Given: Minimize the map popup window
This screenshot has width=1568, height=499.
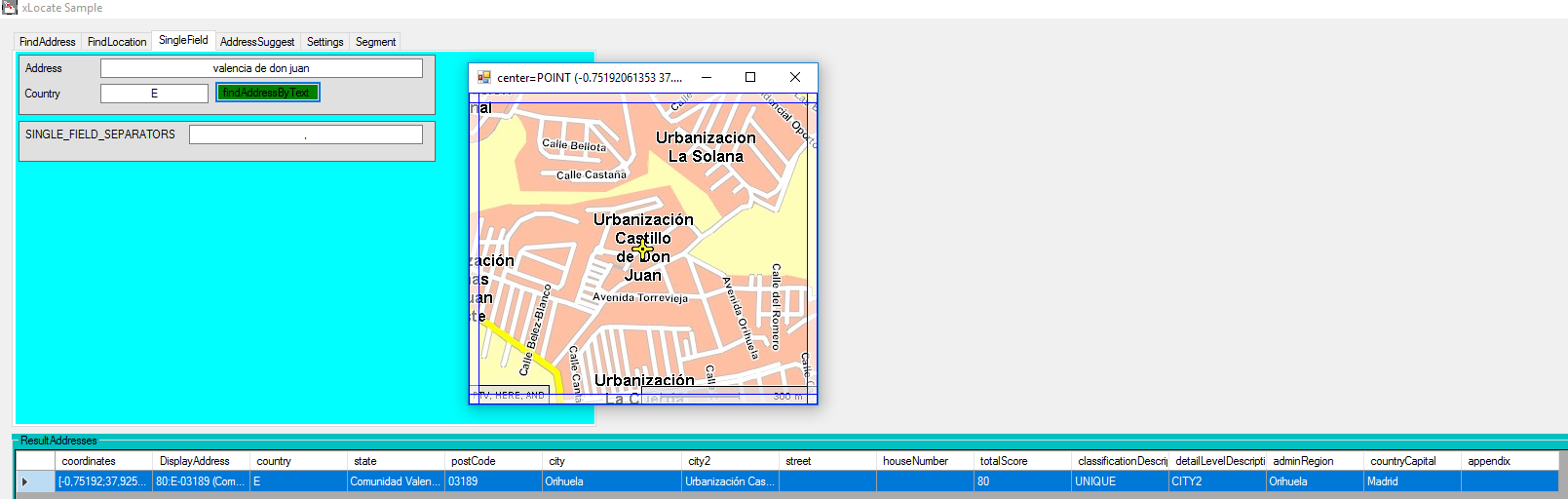Looking at the screenshot, I should 706,77.
